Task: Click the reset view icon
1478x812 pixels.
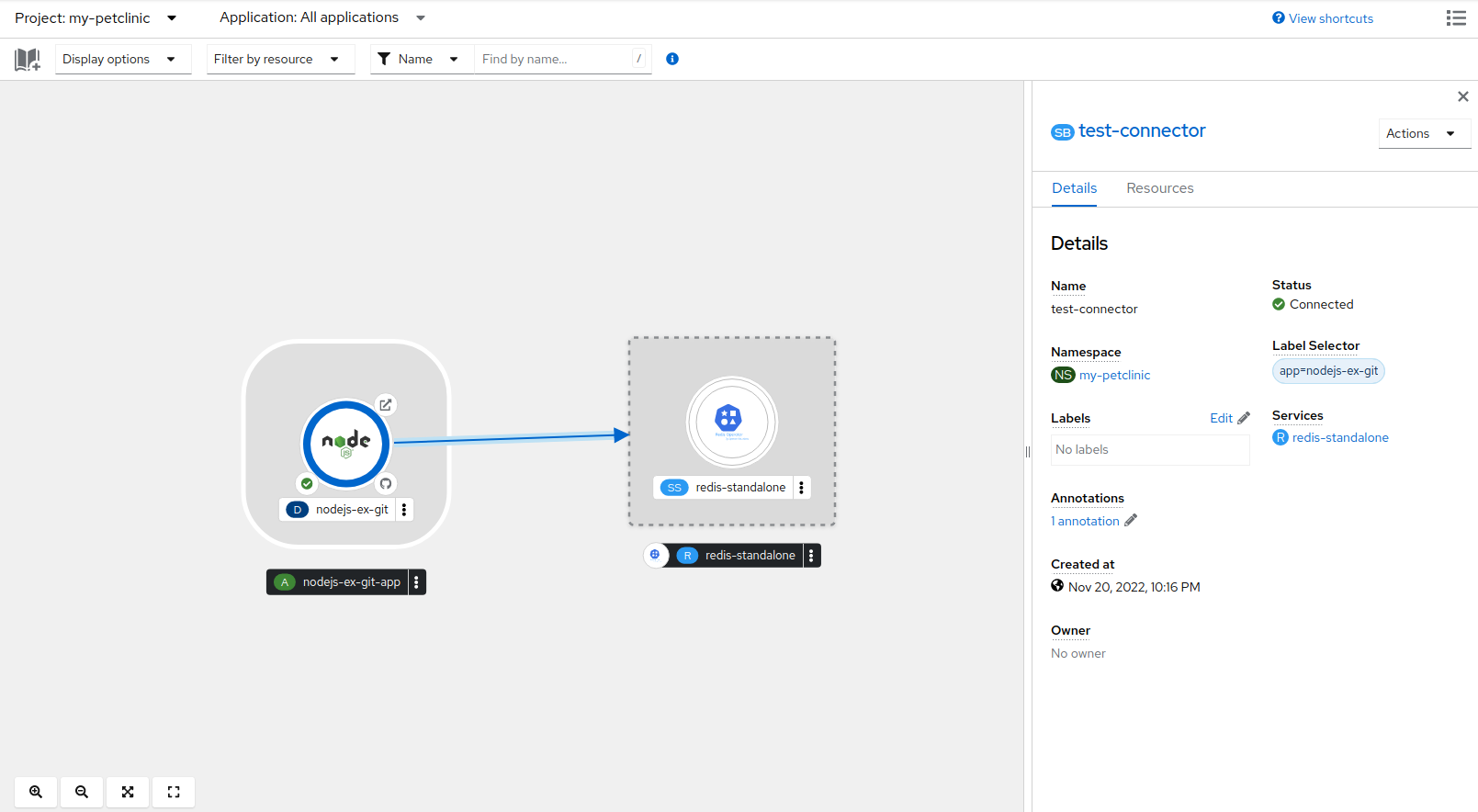Action: [x=174, y=792]
